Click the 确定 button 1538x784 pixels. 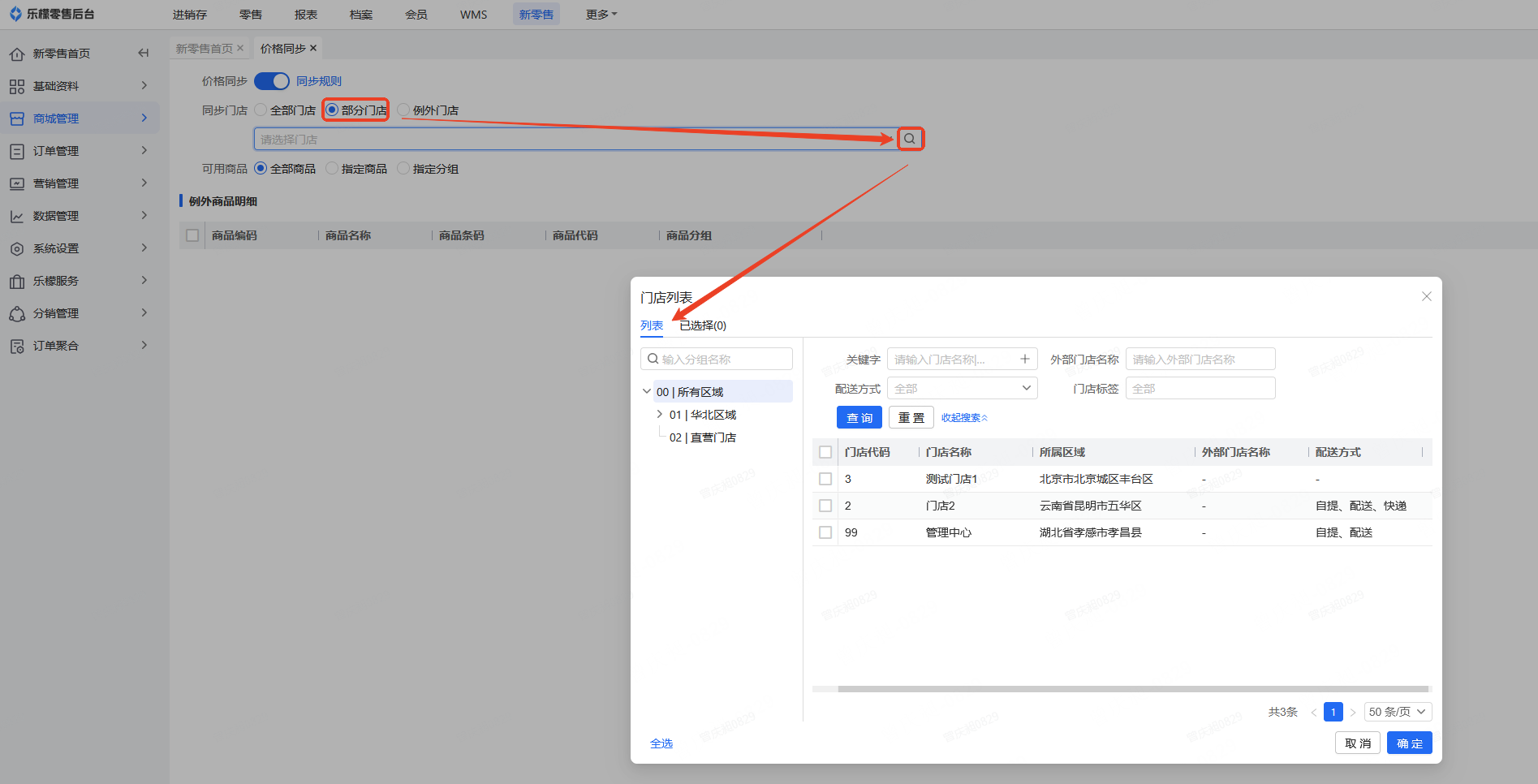[1410, 743]
